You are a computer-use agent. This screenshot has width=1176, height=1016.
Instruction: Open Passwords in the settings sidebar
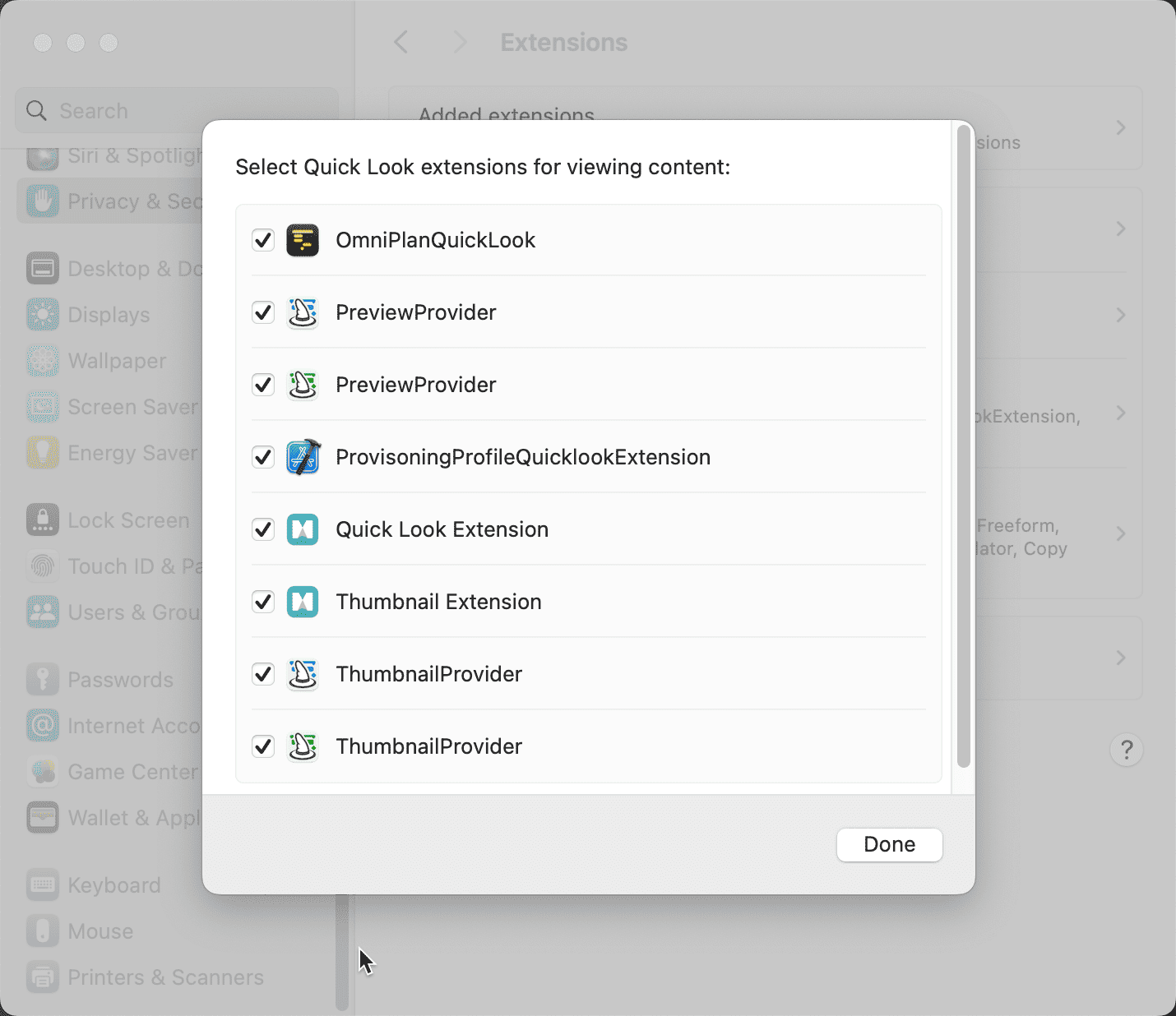pyautogui.click(x=120, y=680)
